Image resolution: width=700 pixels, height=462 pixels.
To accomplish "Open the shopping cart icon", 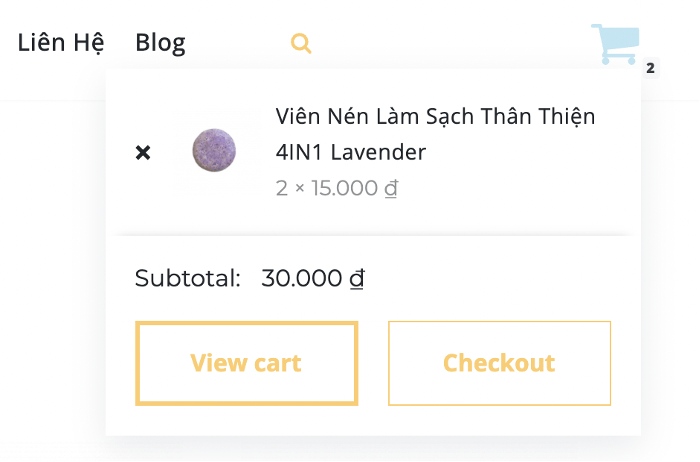I will (616, 44).
